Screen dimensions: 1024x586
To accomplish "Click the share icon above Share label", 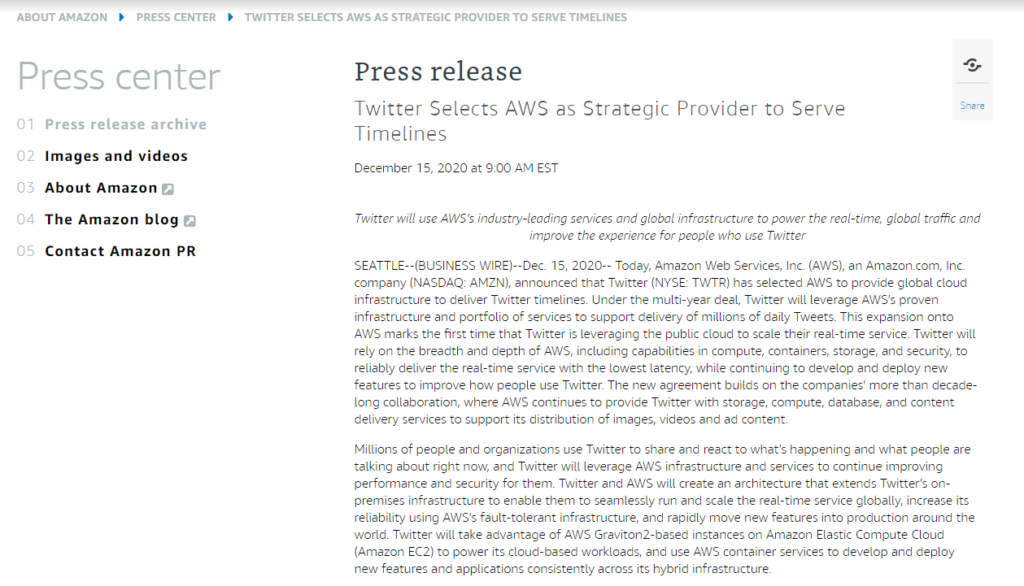I will coord(972,65).
